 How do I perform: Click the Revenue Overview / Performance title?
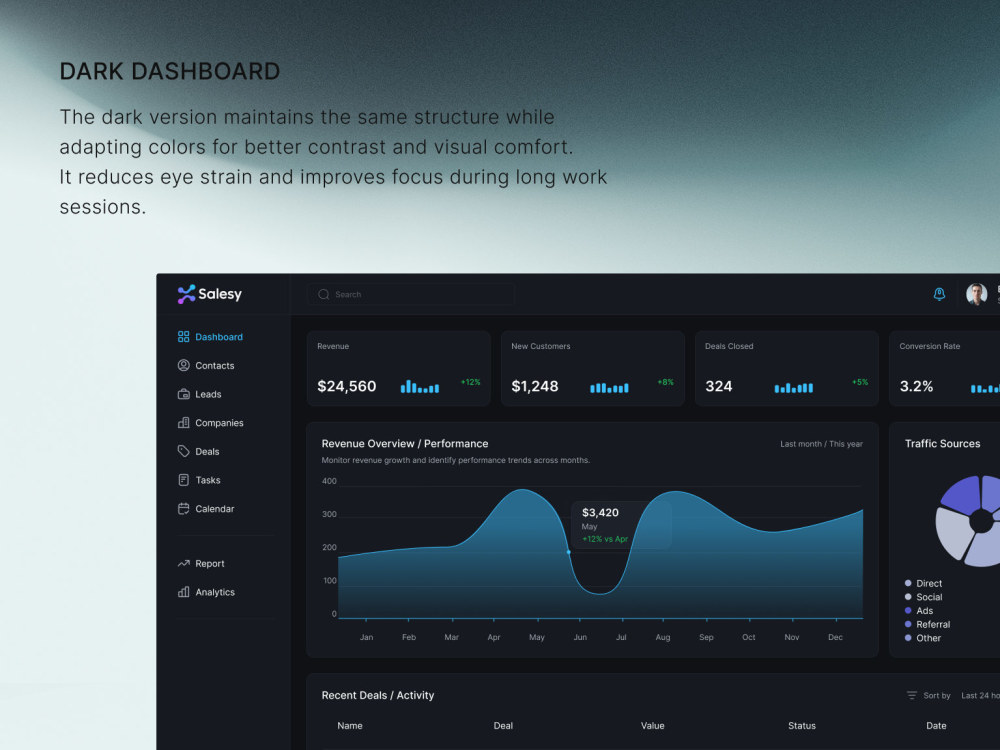[405, 444]
